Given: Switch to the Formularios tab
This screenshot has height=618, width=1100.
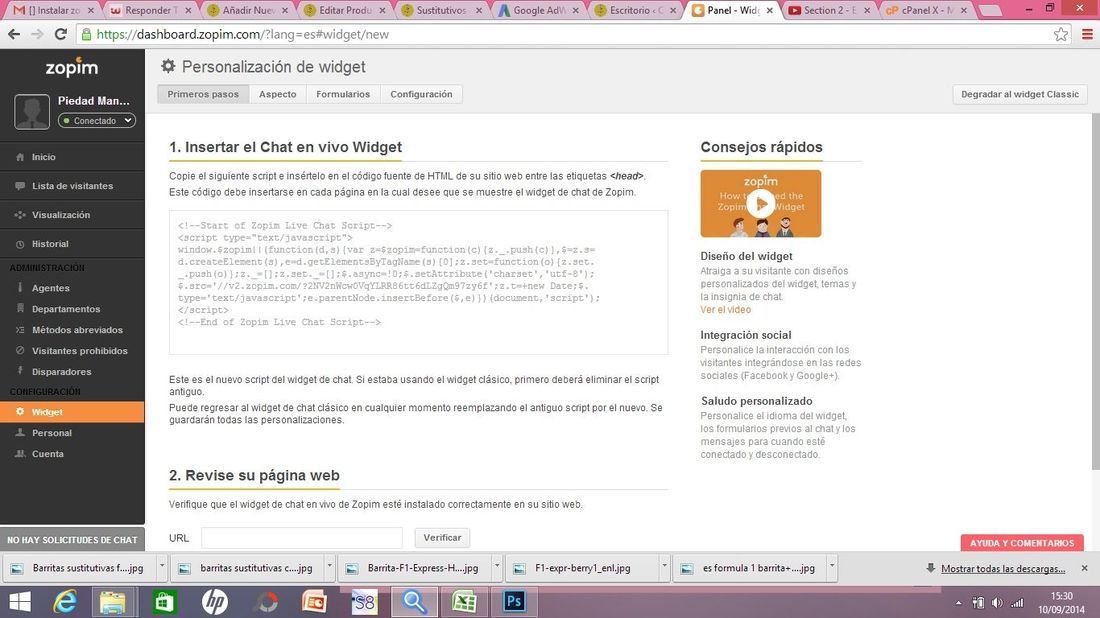Looking at the screenshot, I should [343, 94].
